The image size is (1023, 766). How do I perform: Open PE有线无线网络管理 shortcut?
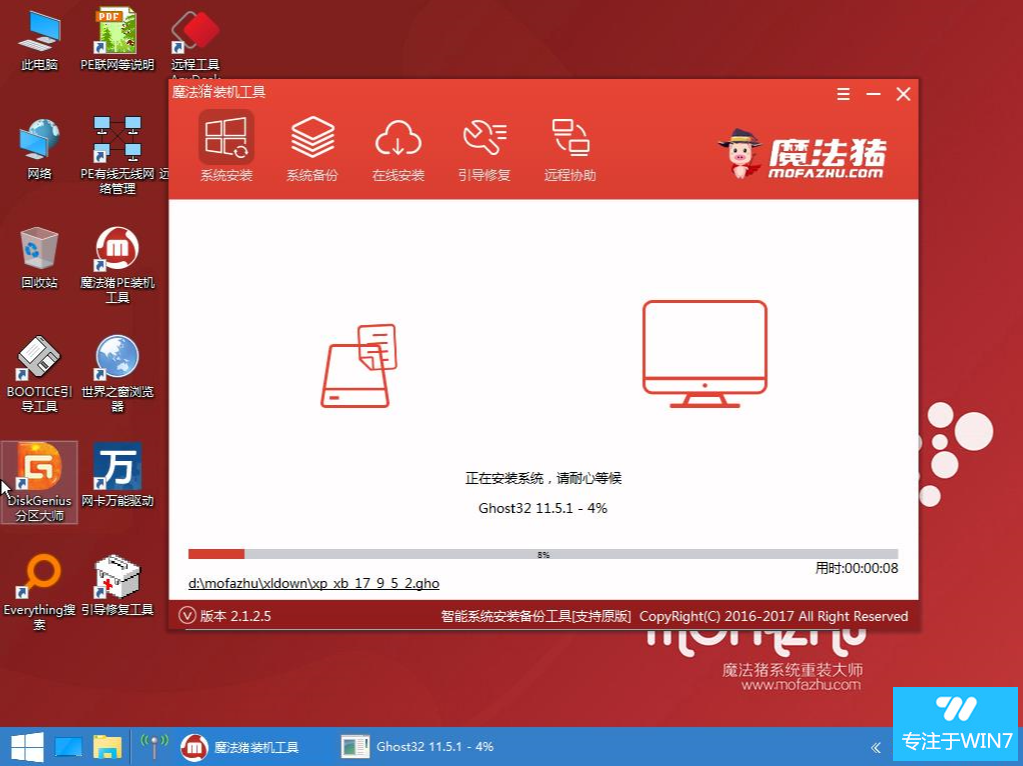tap(117, 157)
